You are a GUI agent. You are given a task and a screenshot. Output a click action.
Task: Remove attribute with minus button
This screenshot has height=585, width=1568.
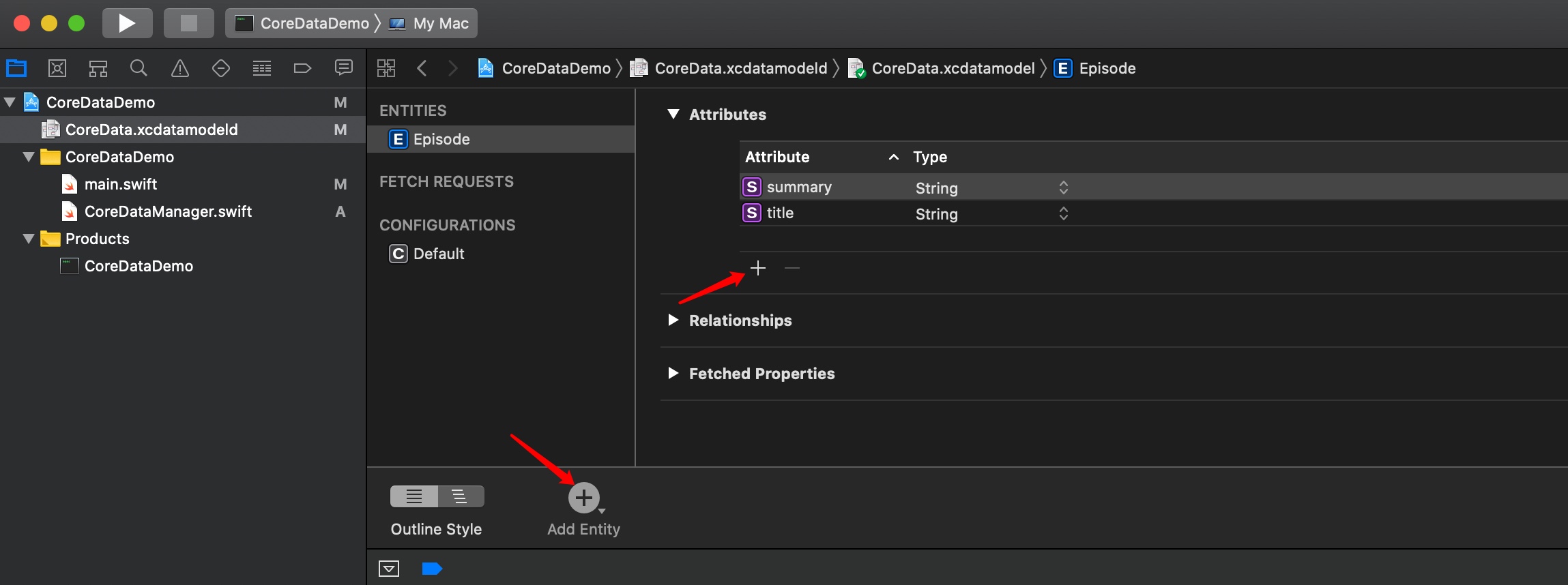(x=792, y=268)
